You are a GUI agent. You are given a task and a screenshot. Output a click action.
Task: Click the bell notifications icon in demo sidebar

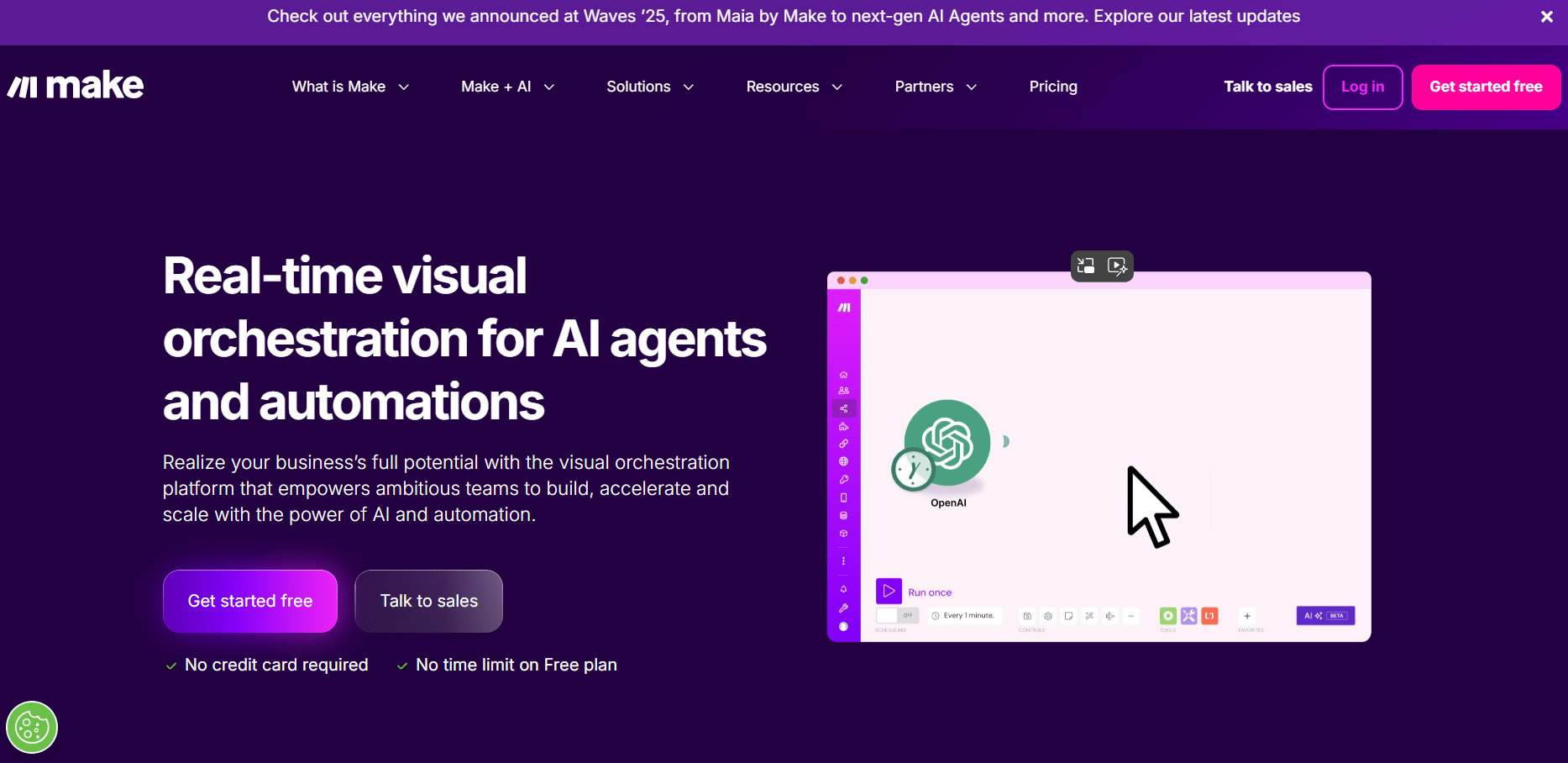(x=844, y=589)
